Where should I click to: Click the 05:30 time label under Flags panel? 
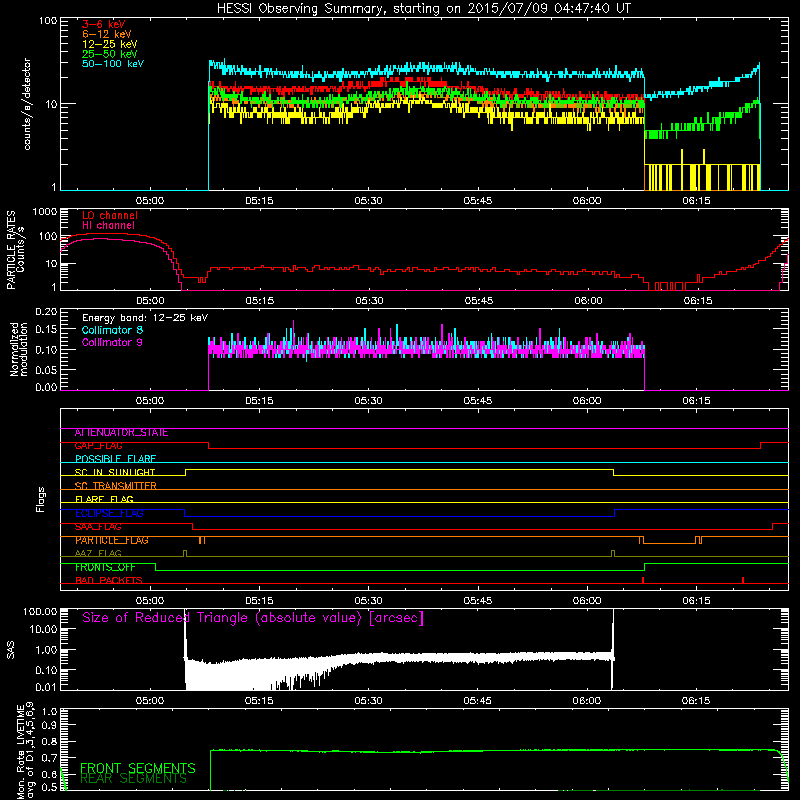pos(368,601)
